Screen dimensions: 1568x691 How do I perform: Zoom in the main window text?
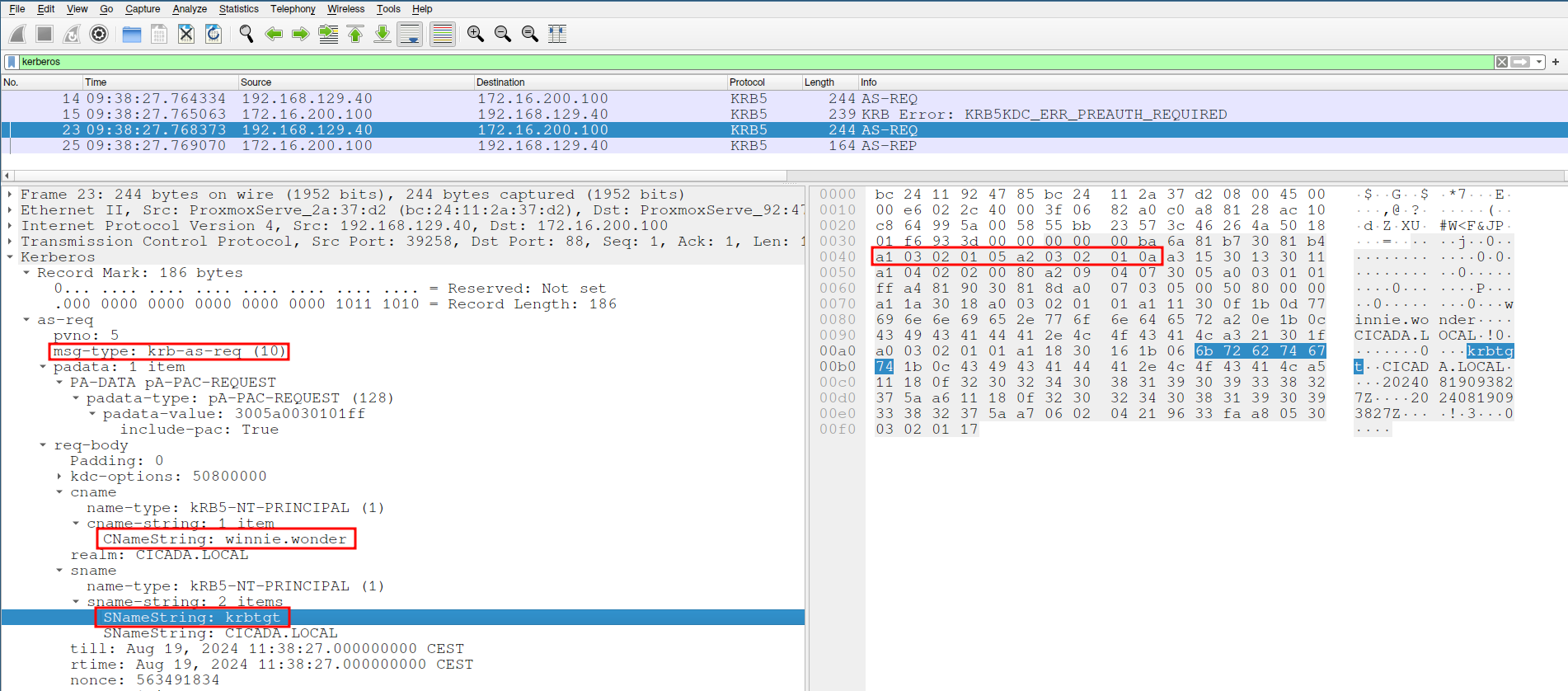tap(475, 34)
